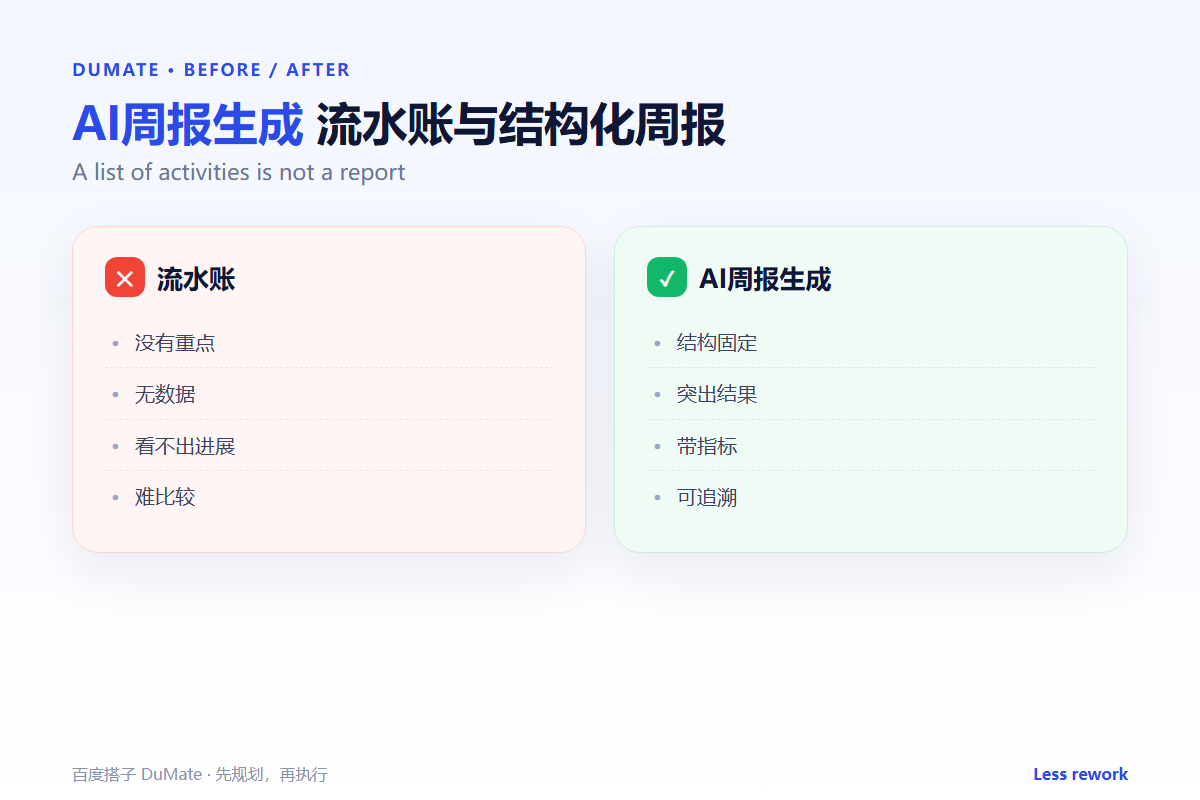Select the 看不出进展 list item

coord(329,446)
